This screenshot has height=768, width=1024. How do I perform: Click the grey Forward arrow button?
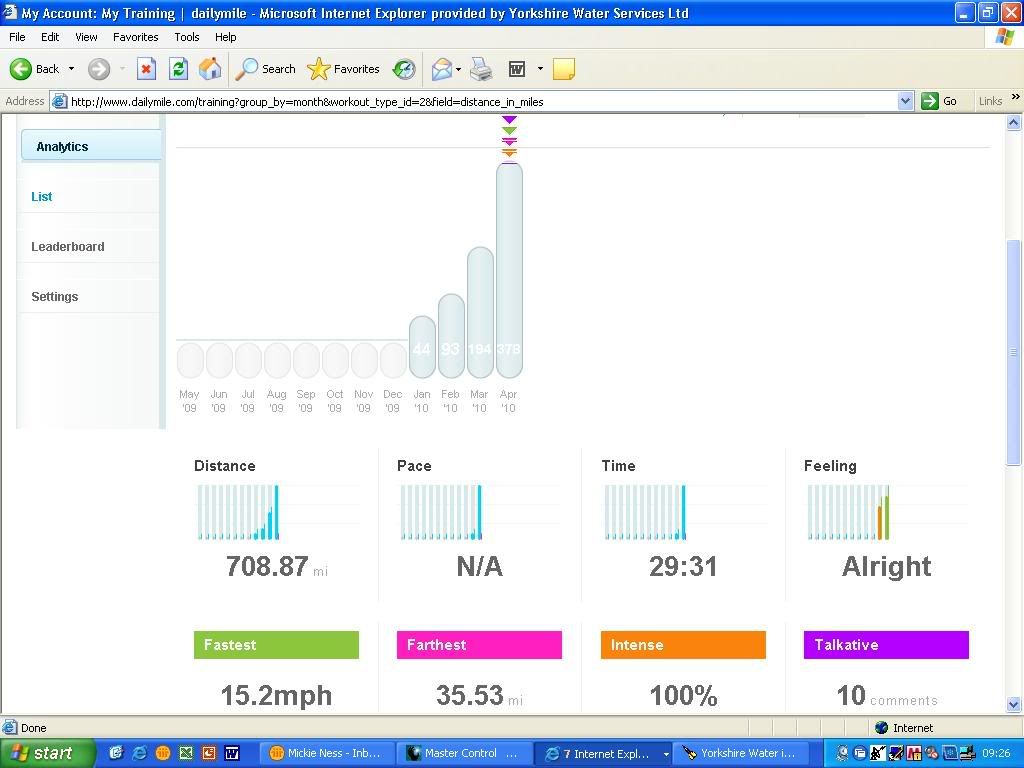click(x=99, y=69)
